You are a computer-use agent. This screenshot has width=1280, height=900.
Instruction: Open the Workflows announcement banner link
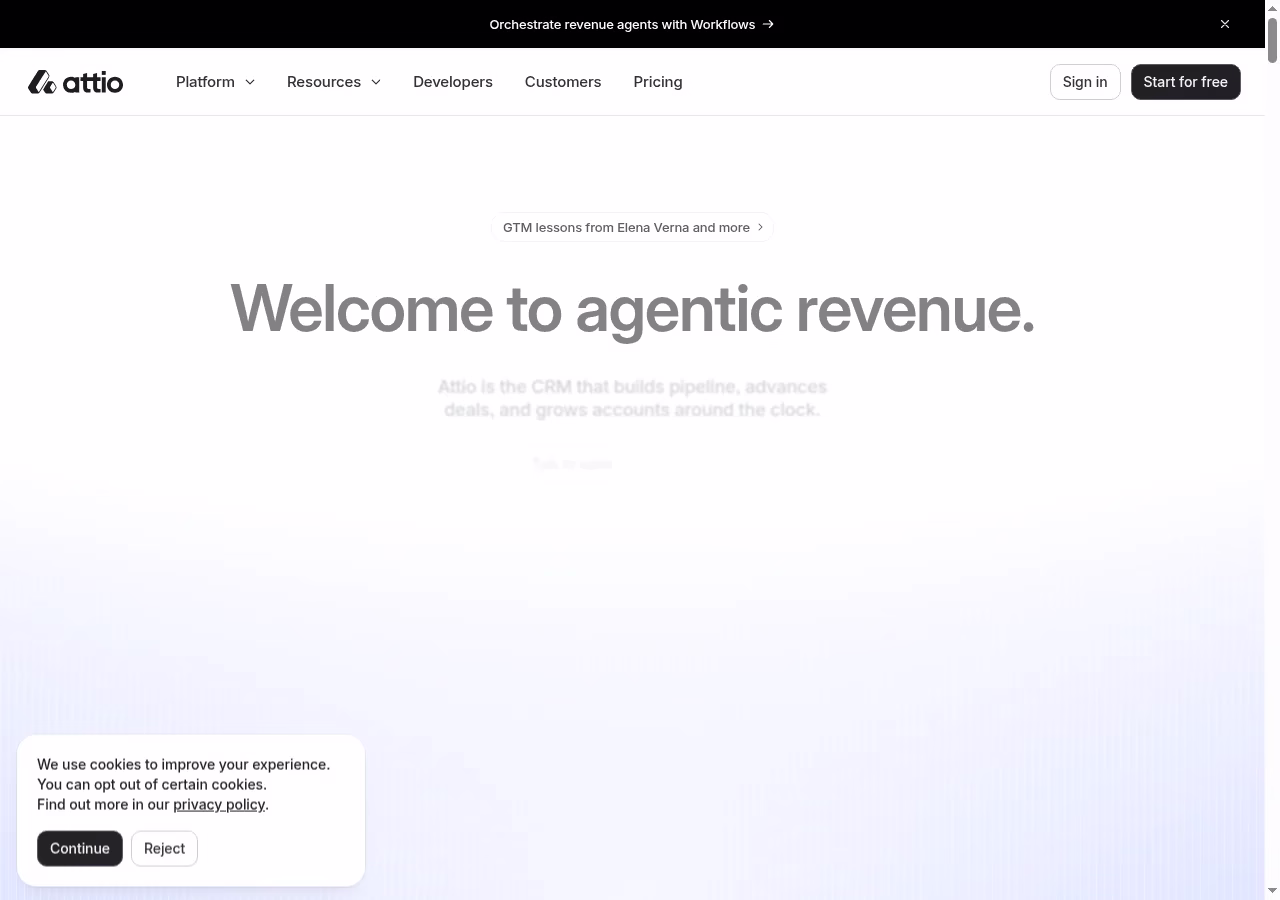(x=632, y=24)
